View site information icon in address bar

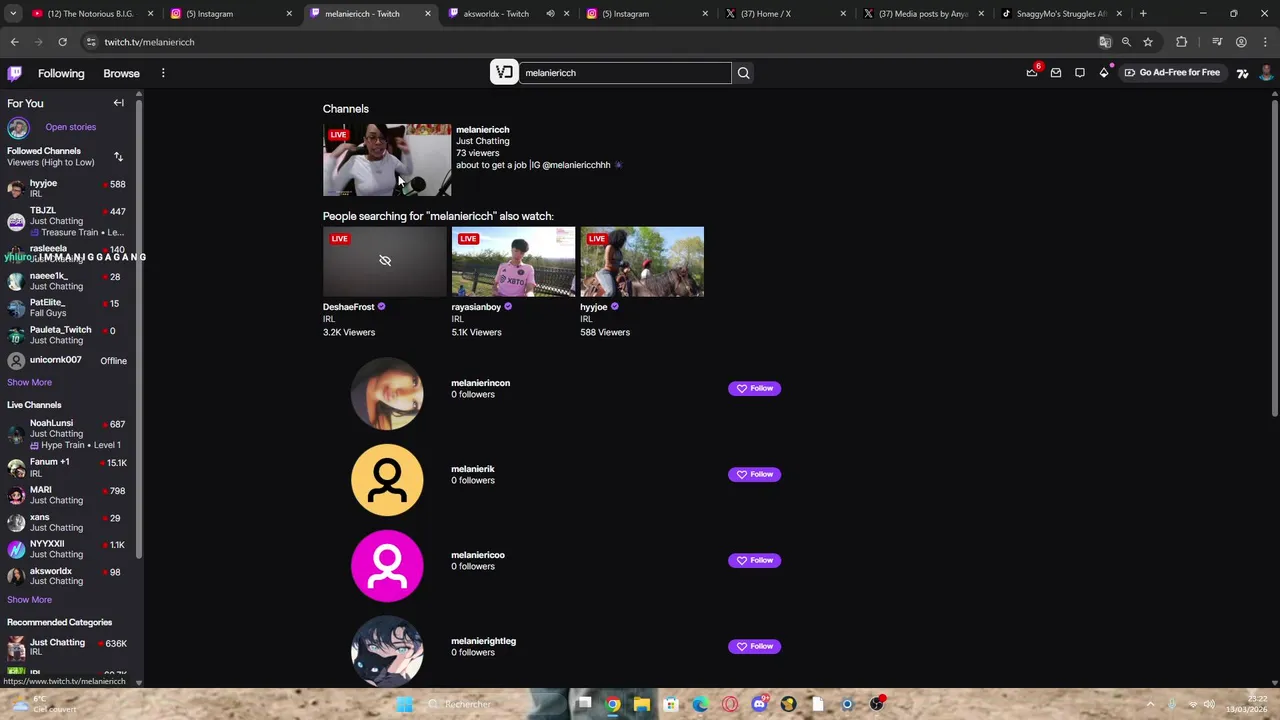[91, 42]
